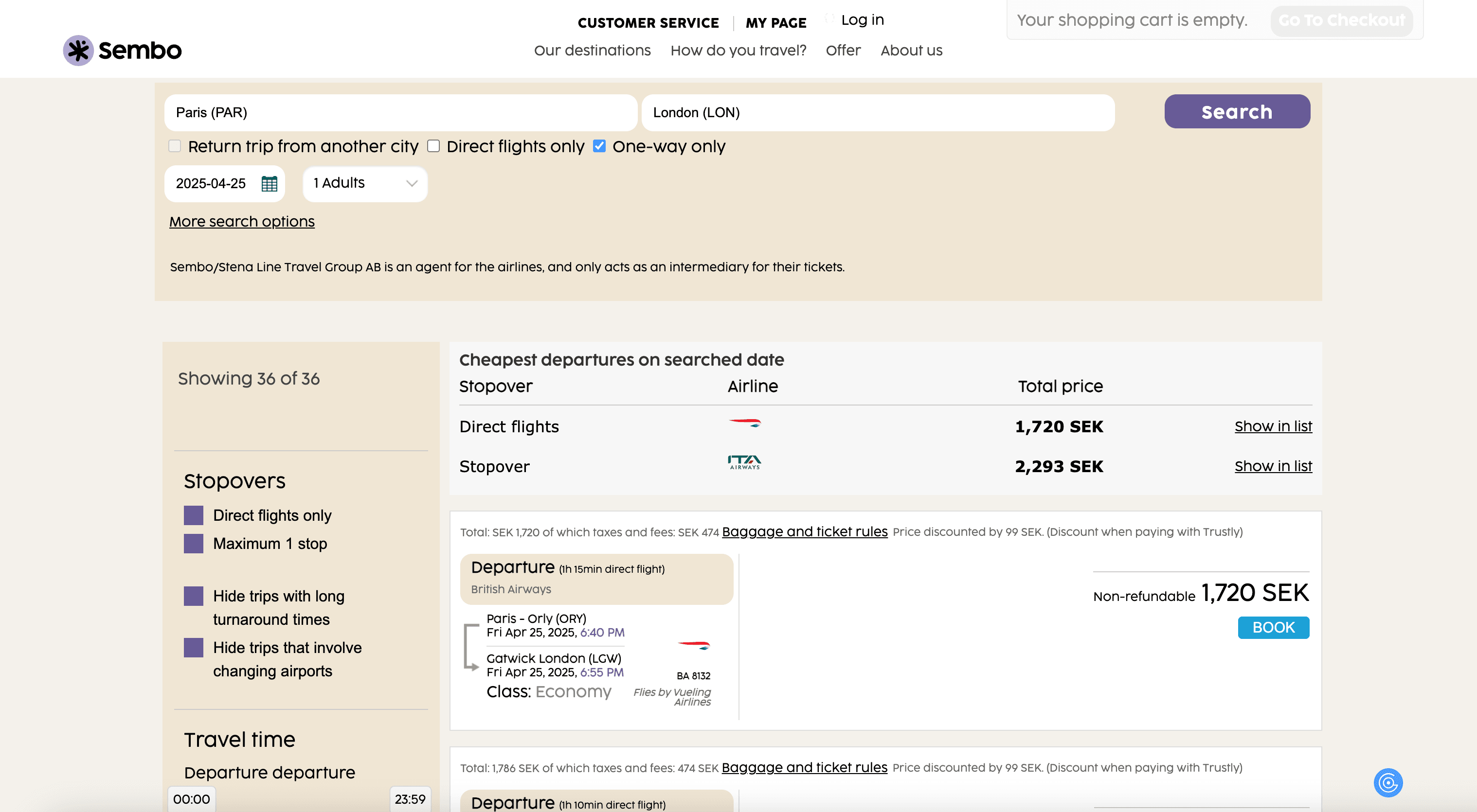1477x812 pixels.
Task: Click the British Airways logo in Direct flights row
Action: click(744, 424)
